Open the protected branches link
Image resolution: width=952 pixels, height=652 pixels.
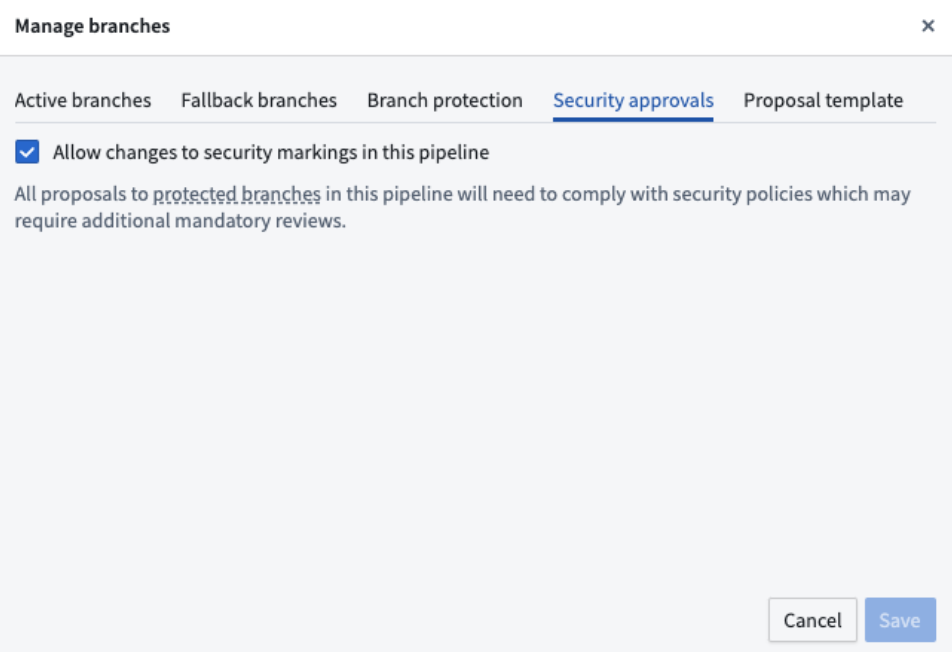[237, 194]
